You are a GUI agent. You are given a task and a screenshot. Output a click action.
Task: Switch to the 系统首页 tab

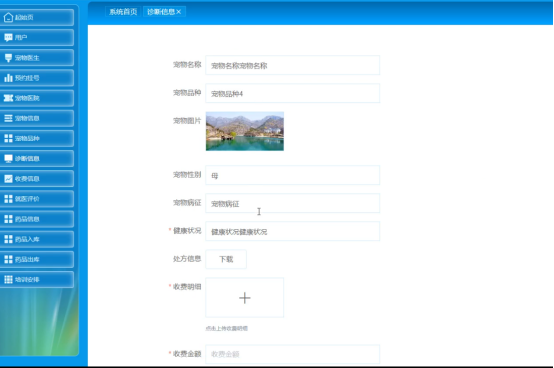[x=123, y=12]
